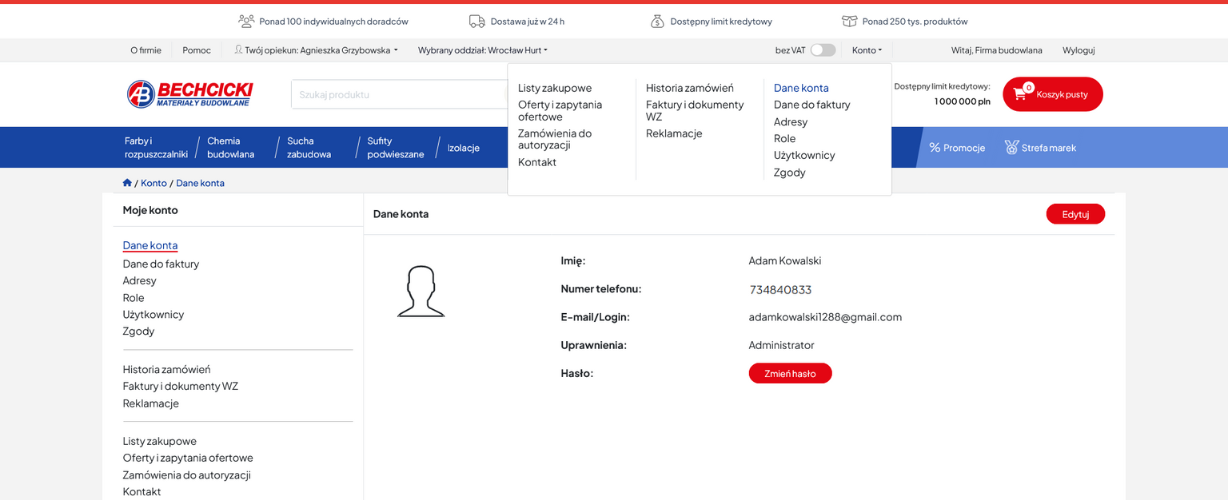Select Oferty i zapytania ofertowe in Konto menu
Screen dimensions: 1228x500
[560, 110]
